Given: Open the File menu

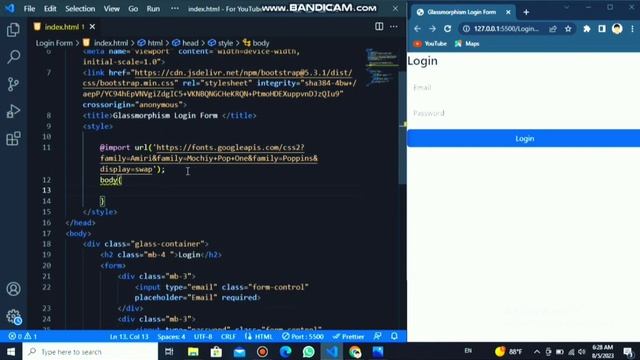Looking at the screenshot, I should point(29,9).
